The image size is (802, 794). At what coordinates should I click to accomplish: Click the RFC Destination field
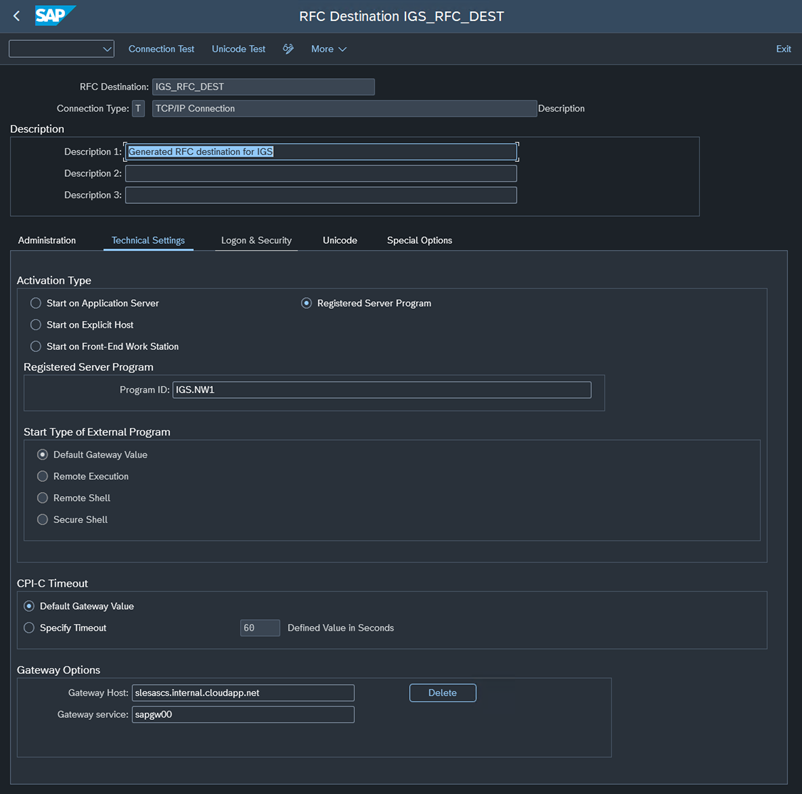263,87
